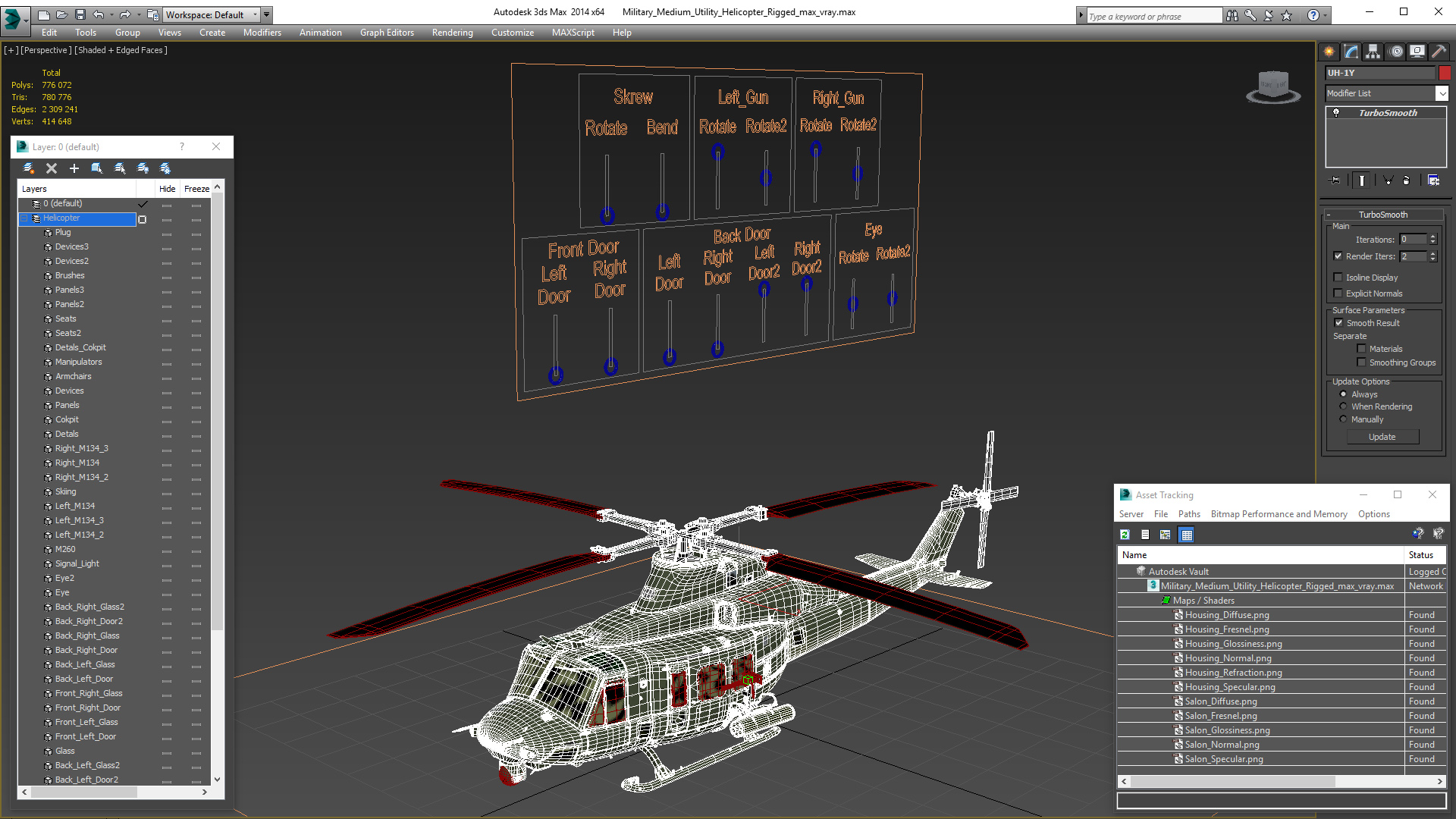Select the When Rendering update option
Viewport: 1456px width, 819px height.
pyautogui.click(x=1343, y=406)
